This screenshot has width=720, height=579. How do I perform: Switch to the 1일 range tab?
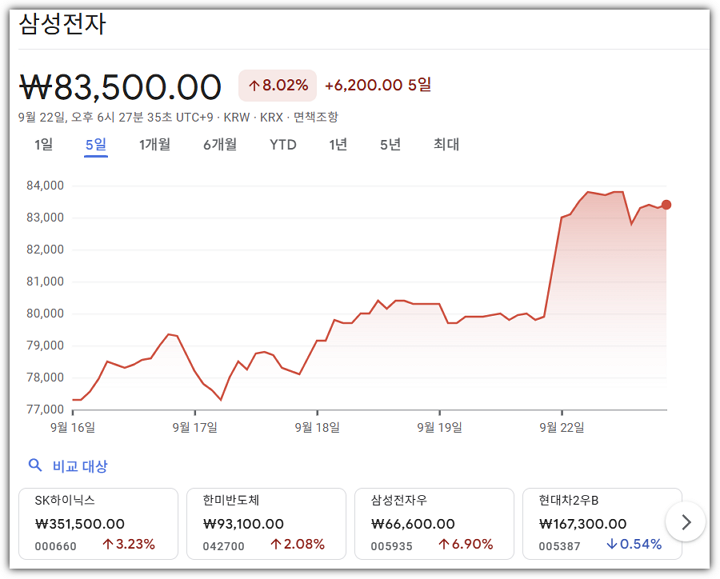click(44, 145)
